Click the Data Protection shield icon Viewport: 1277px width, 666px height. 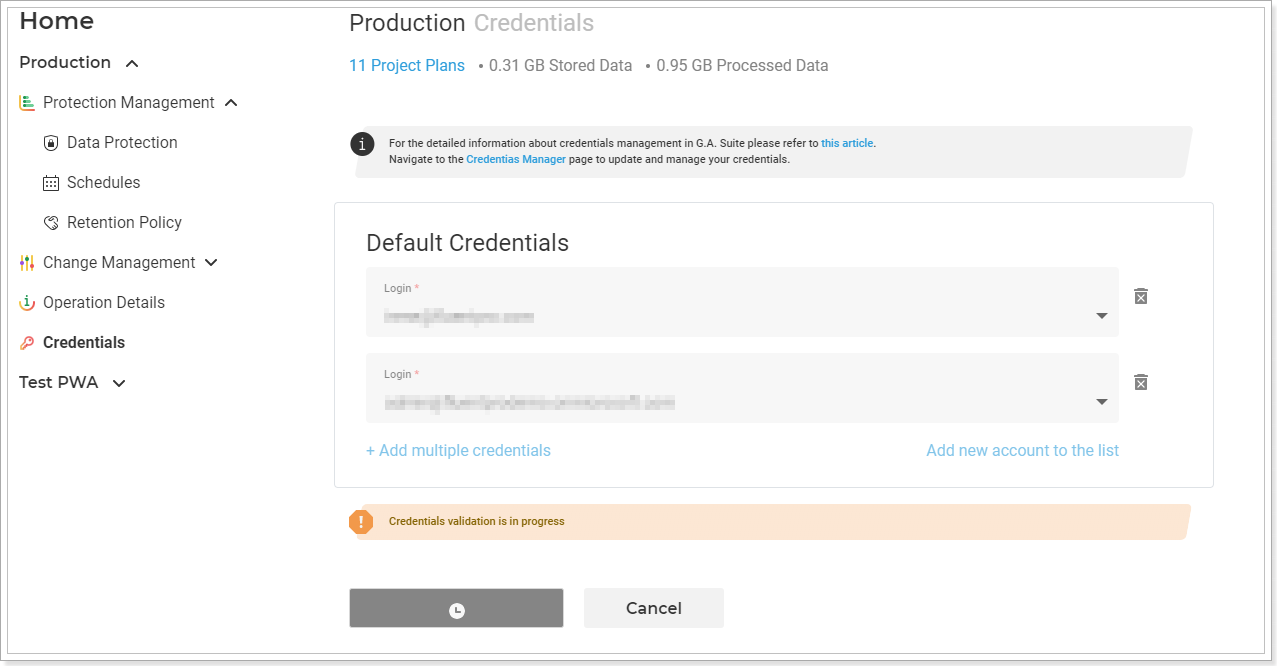51,143
